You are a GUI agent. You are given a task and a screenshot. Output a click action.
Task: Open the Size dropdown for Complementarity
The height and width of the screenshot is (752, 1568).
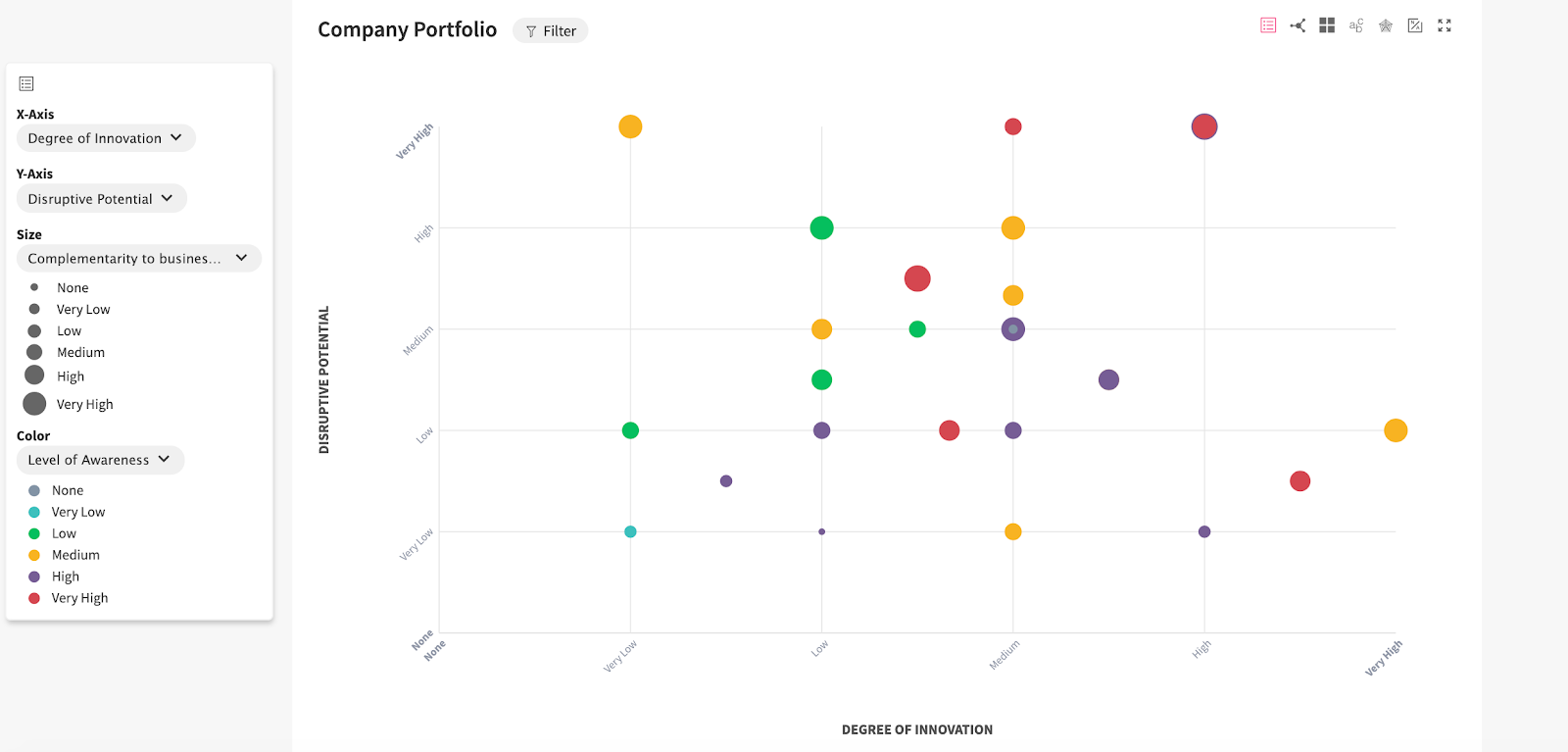[x=138, y=258]
